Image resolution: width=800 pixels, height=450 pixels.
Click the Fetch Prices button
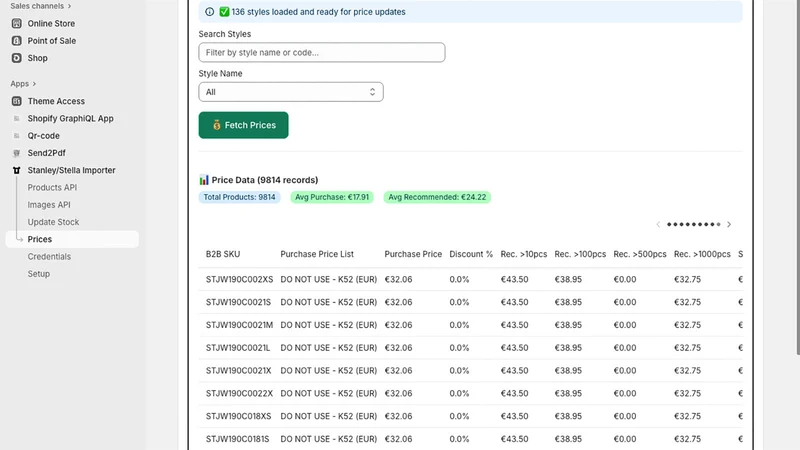point(243,125)
